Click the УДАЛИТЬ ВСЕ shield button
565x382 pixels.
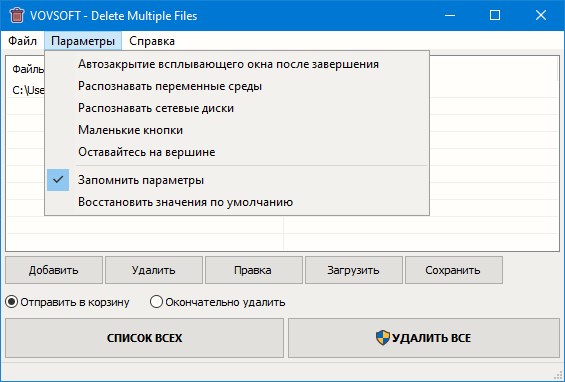(424, 338)
